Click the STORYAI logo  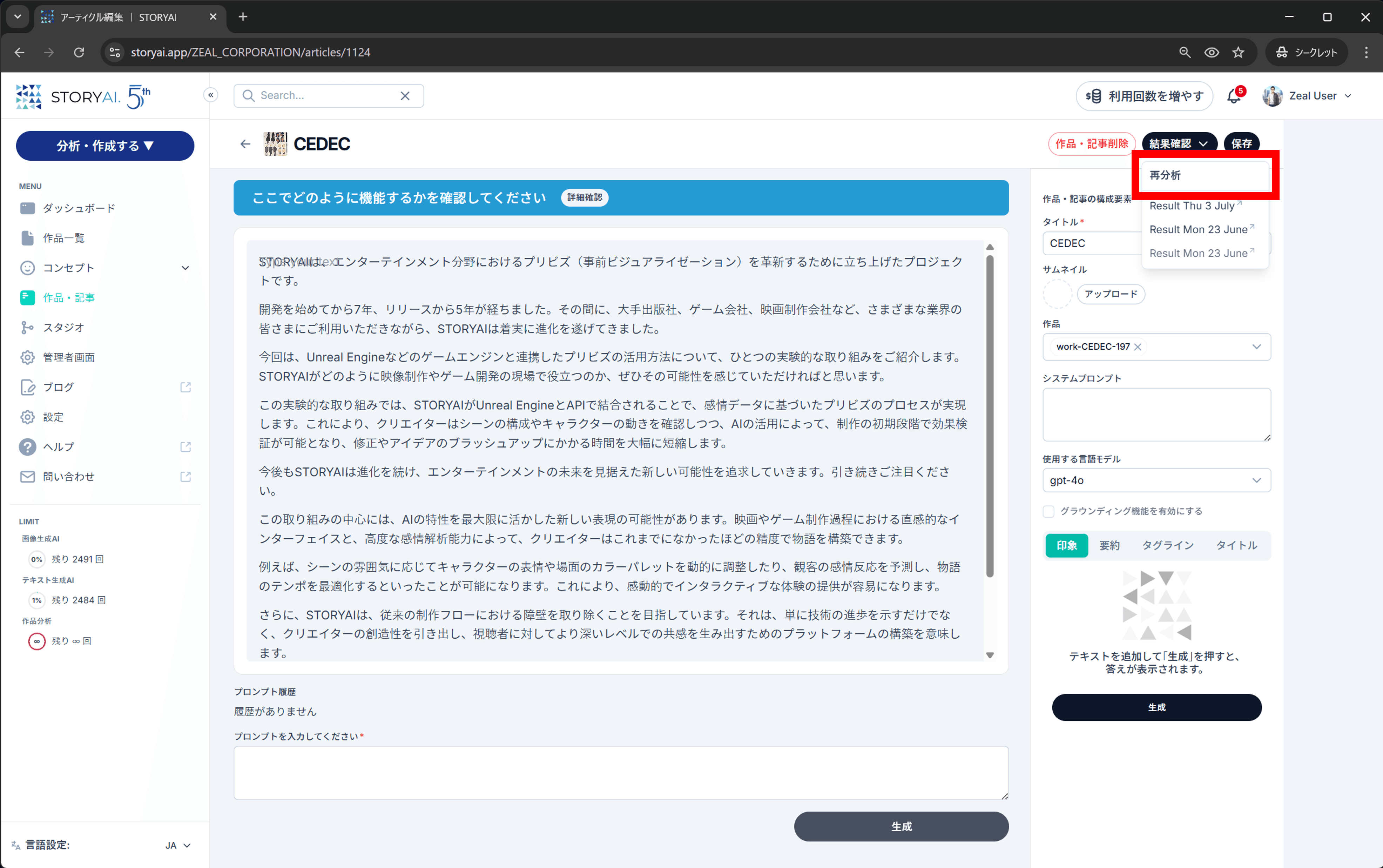[84, 96]
